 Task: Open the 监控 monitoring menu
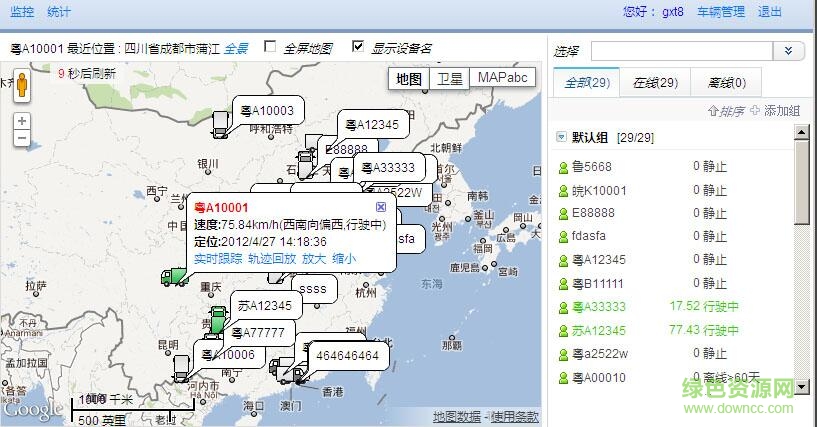pos(22,12)
